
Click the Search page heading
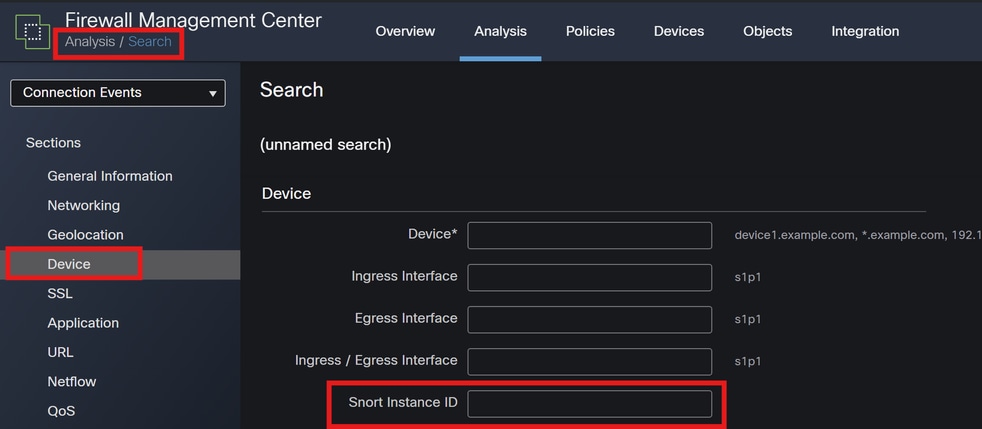pyautogui.click(x=291, y=90)
